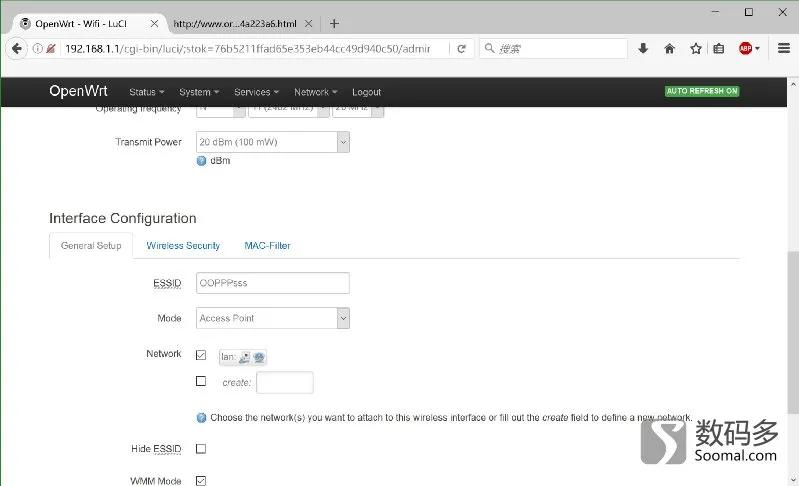
Task: Click the page vertical scrollbar thumb
Action: [x=793, y=332]
